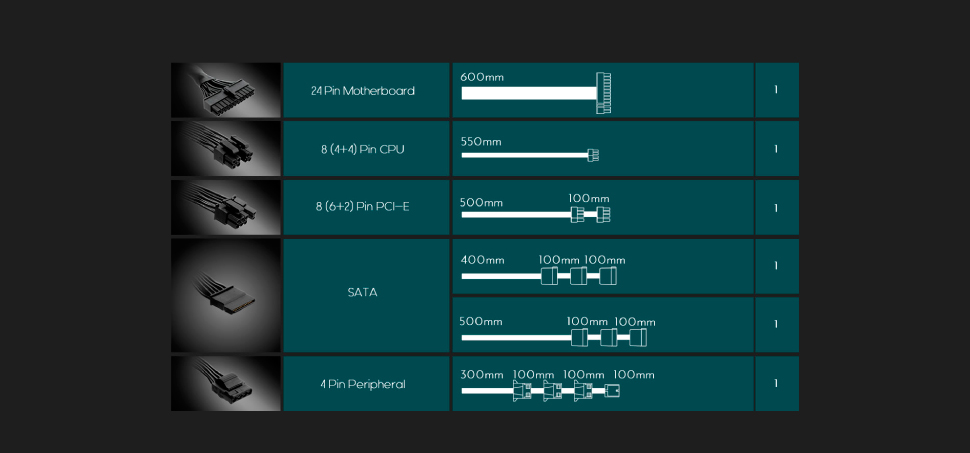Open the 8 Pin CPU cable photo
Viewport: 970px width, 453px height.
(x=225, y=149)
